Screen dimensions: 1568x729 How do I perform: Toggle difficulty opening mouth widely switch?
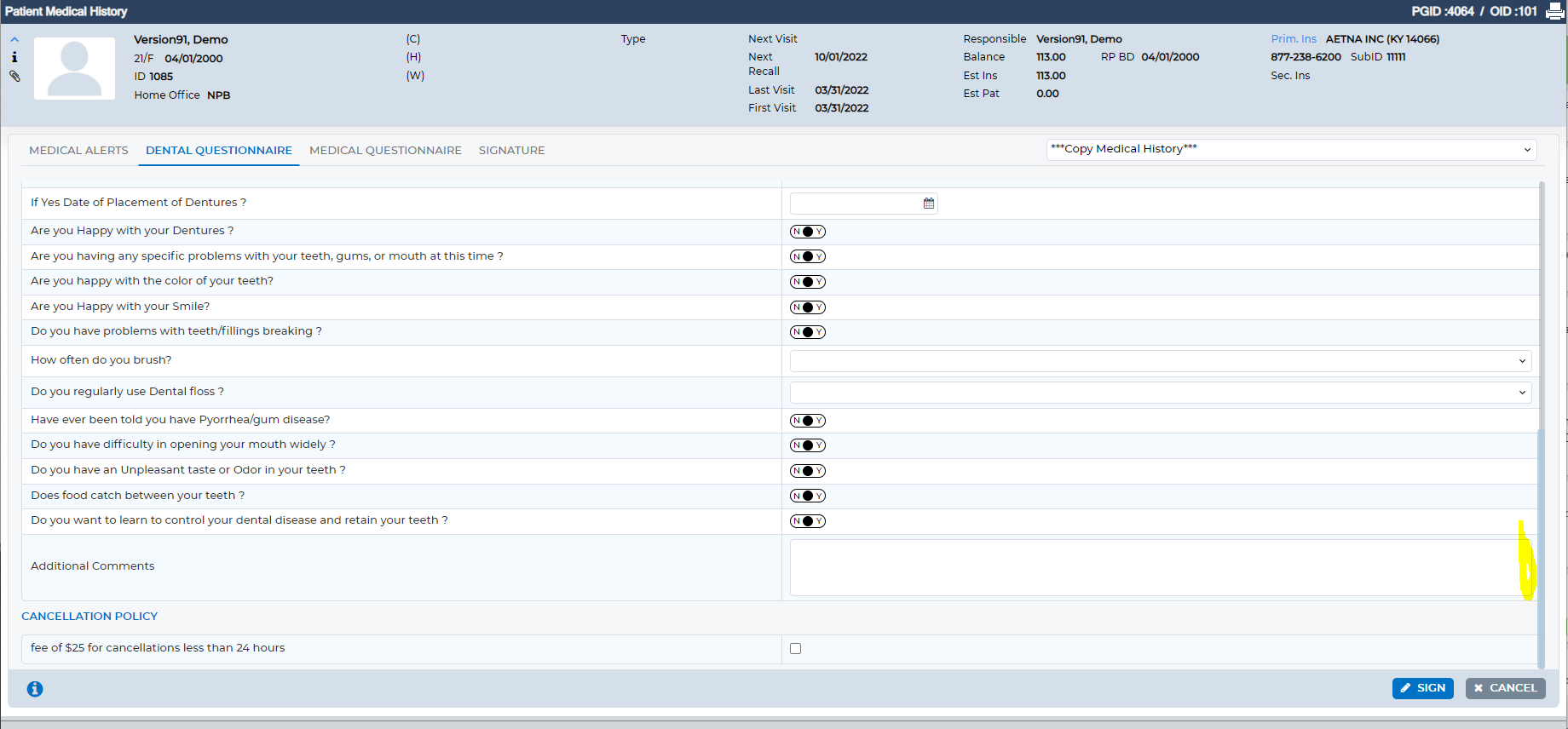point(808,445)
